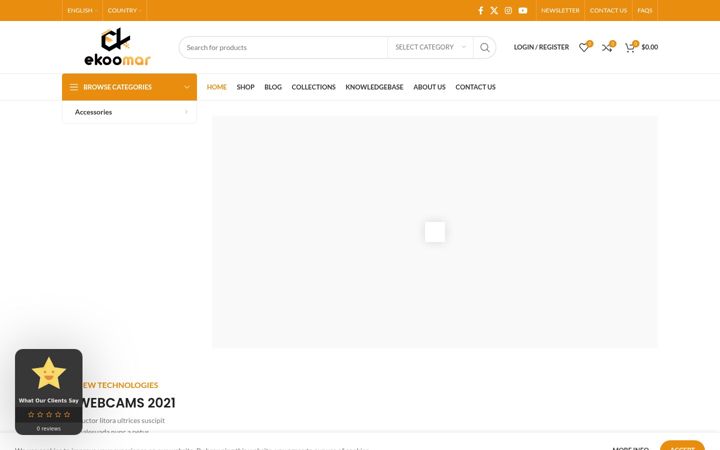Expand the Accessories category arrow
Image resolution: width=720 pixels, height=450 pixels.
coord(186,112)
